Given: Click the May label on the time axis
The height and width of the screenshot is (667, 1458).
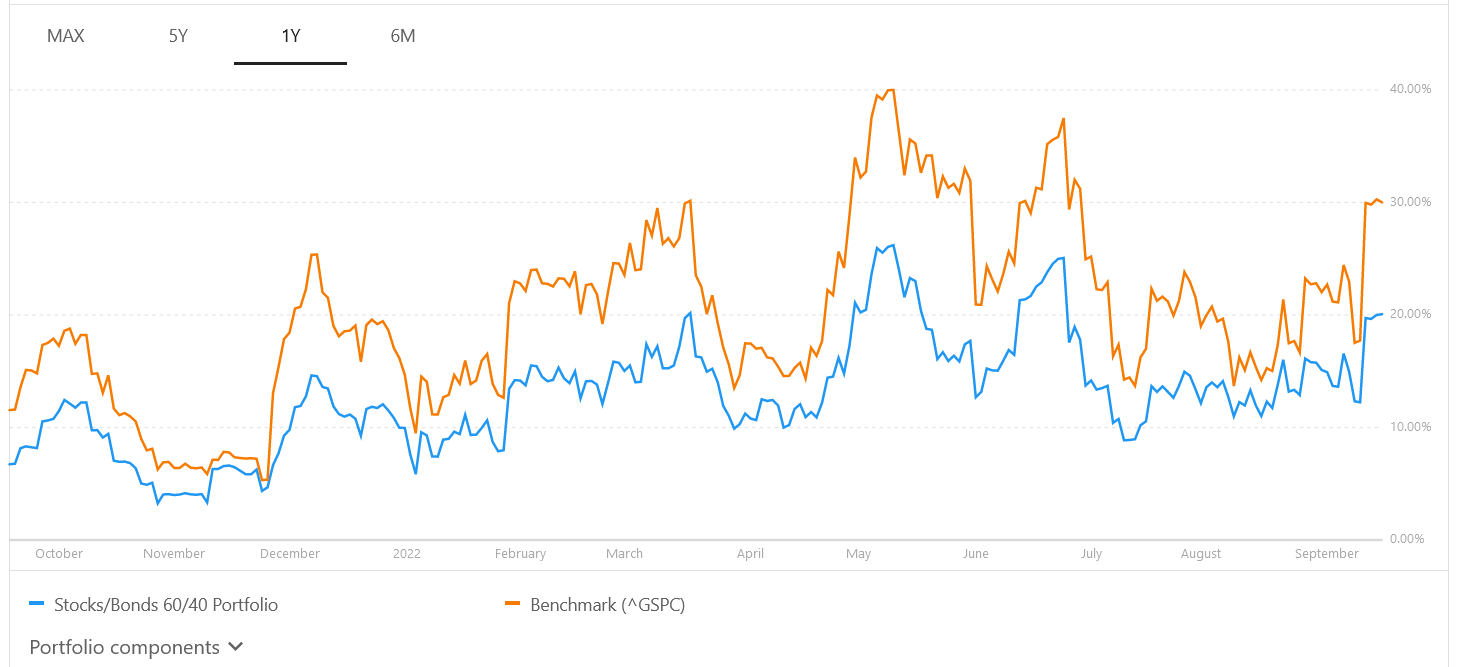Looking at the screenshot, I should click(858, 553).
